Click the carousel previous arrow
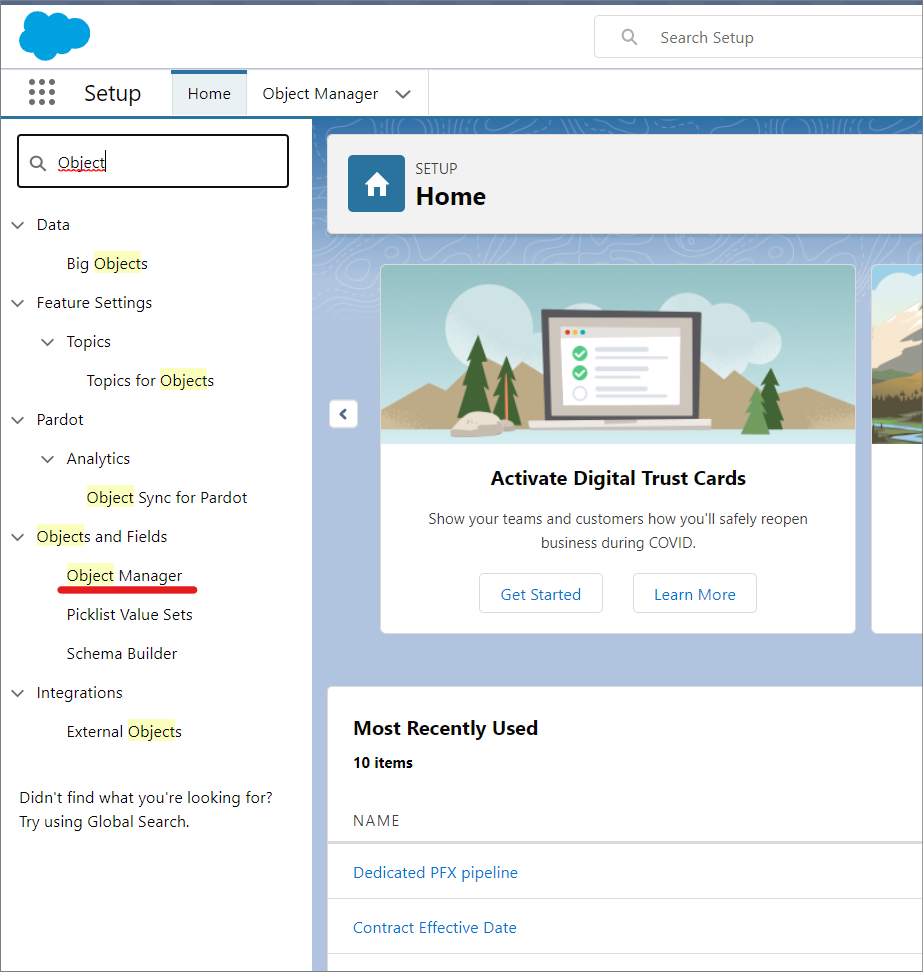 (343, 413)
